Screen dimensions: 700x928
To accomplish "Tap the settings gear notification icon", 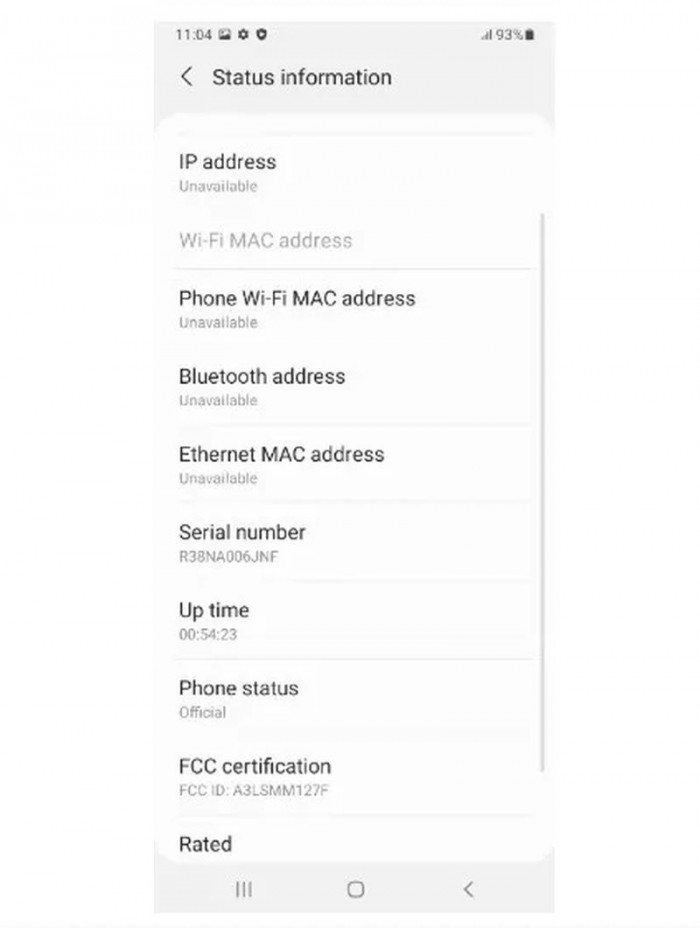I will pos(243,34).
